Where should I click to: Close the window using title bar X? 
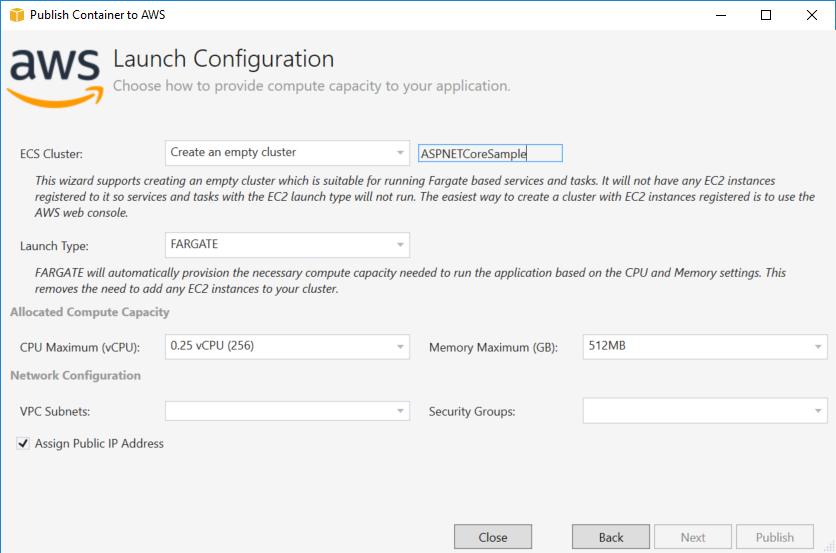[811, 15]
